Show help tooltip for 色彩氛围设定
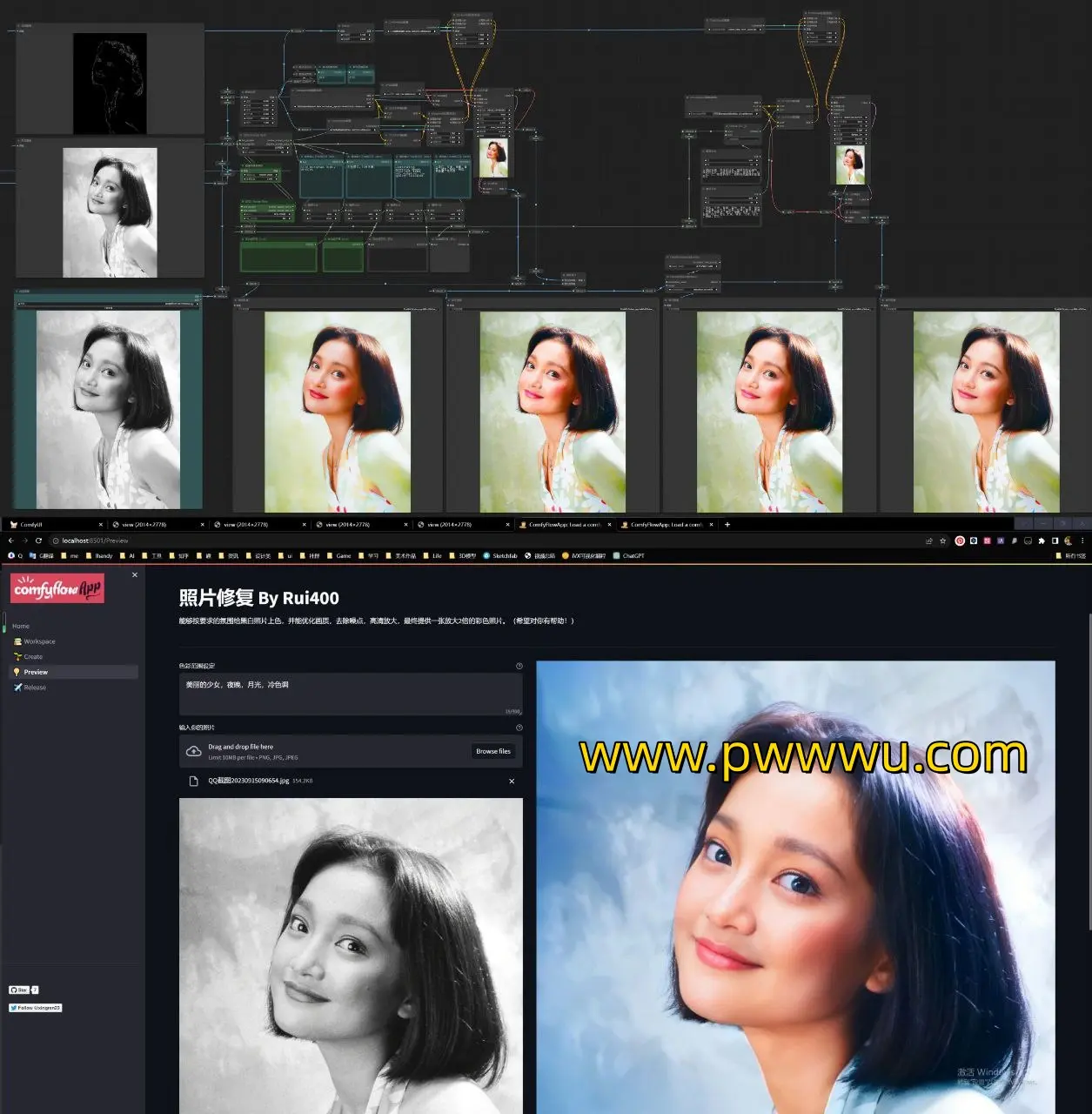The width and height of the screenshot is (1092, 1114). [x=519, y=666]
